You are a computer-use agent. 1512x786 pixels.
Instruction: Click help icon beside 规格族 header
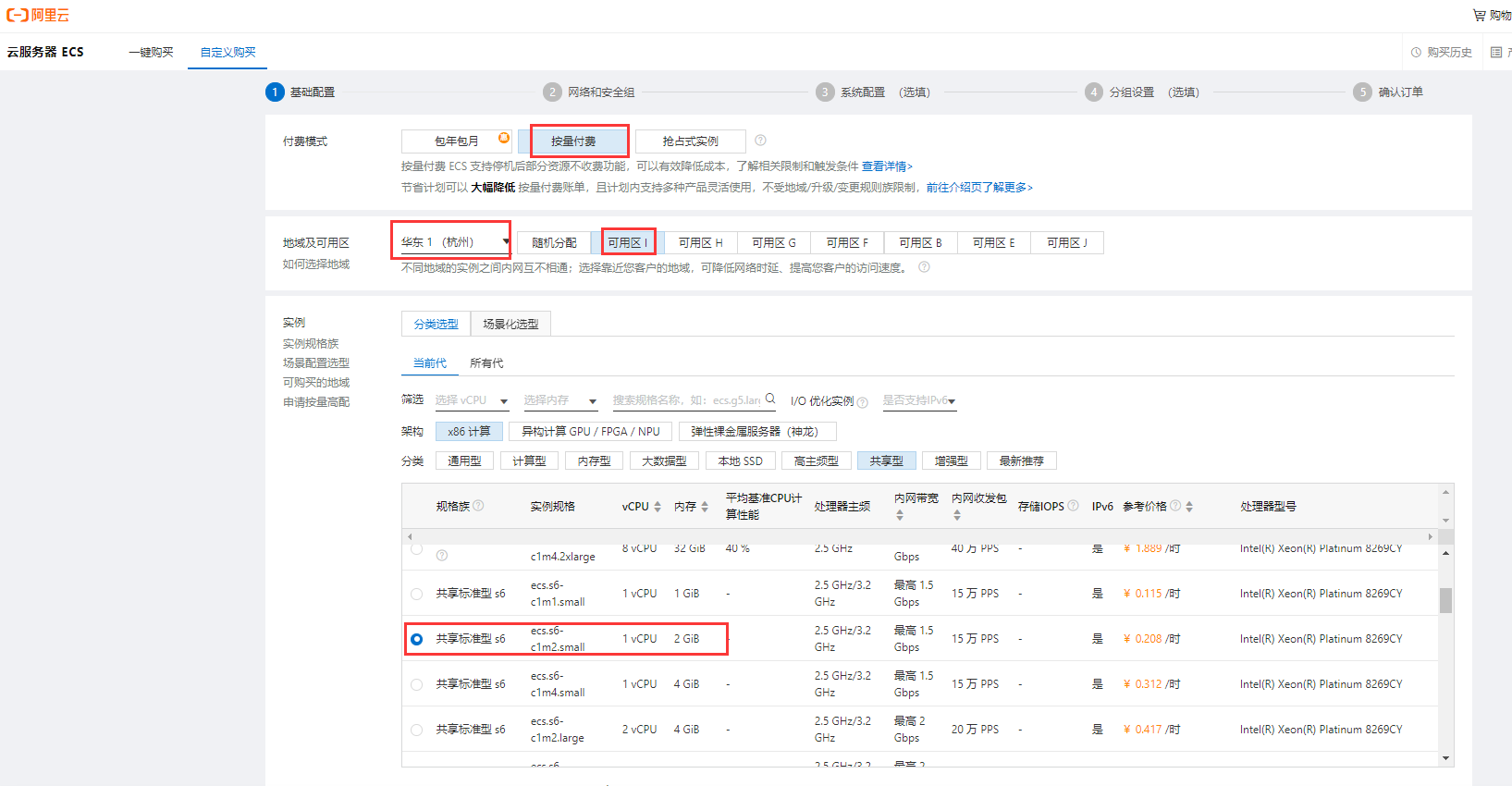click(x=478, y=505)
